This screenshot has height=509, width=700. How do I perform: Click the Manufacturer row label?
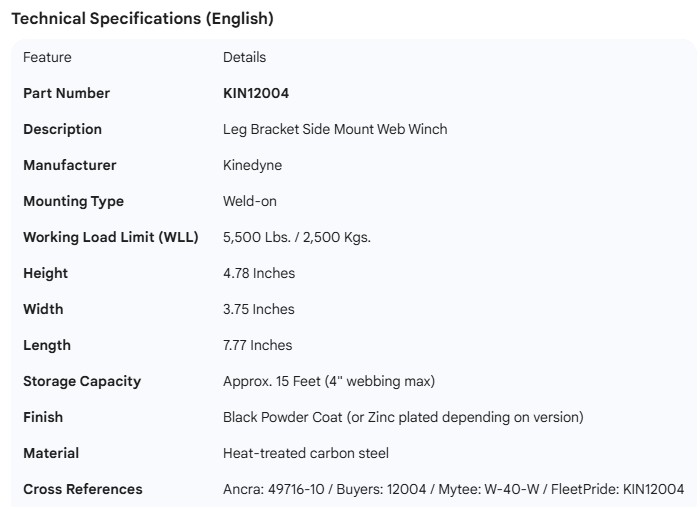click(69, 165)
